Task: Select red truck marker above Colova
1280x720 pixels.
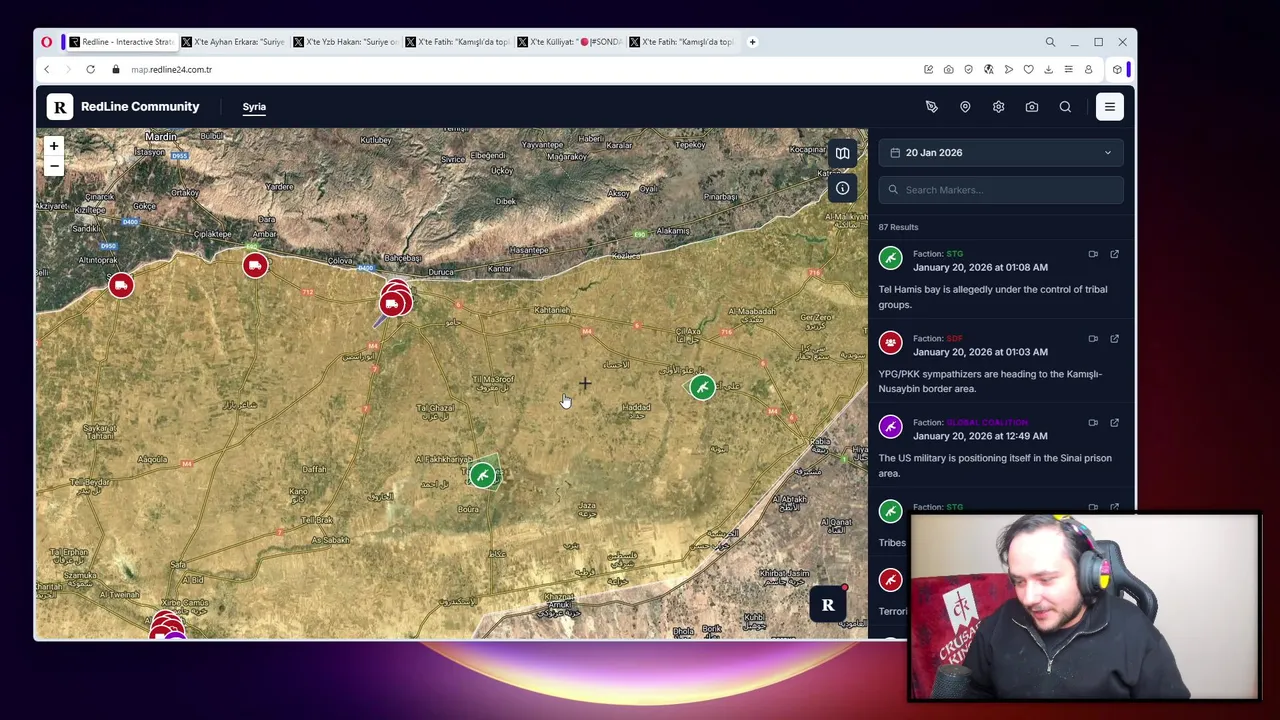Action: (x=255, y=265)
